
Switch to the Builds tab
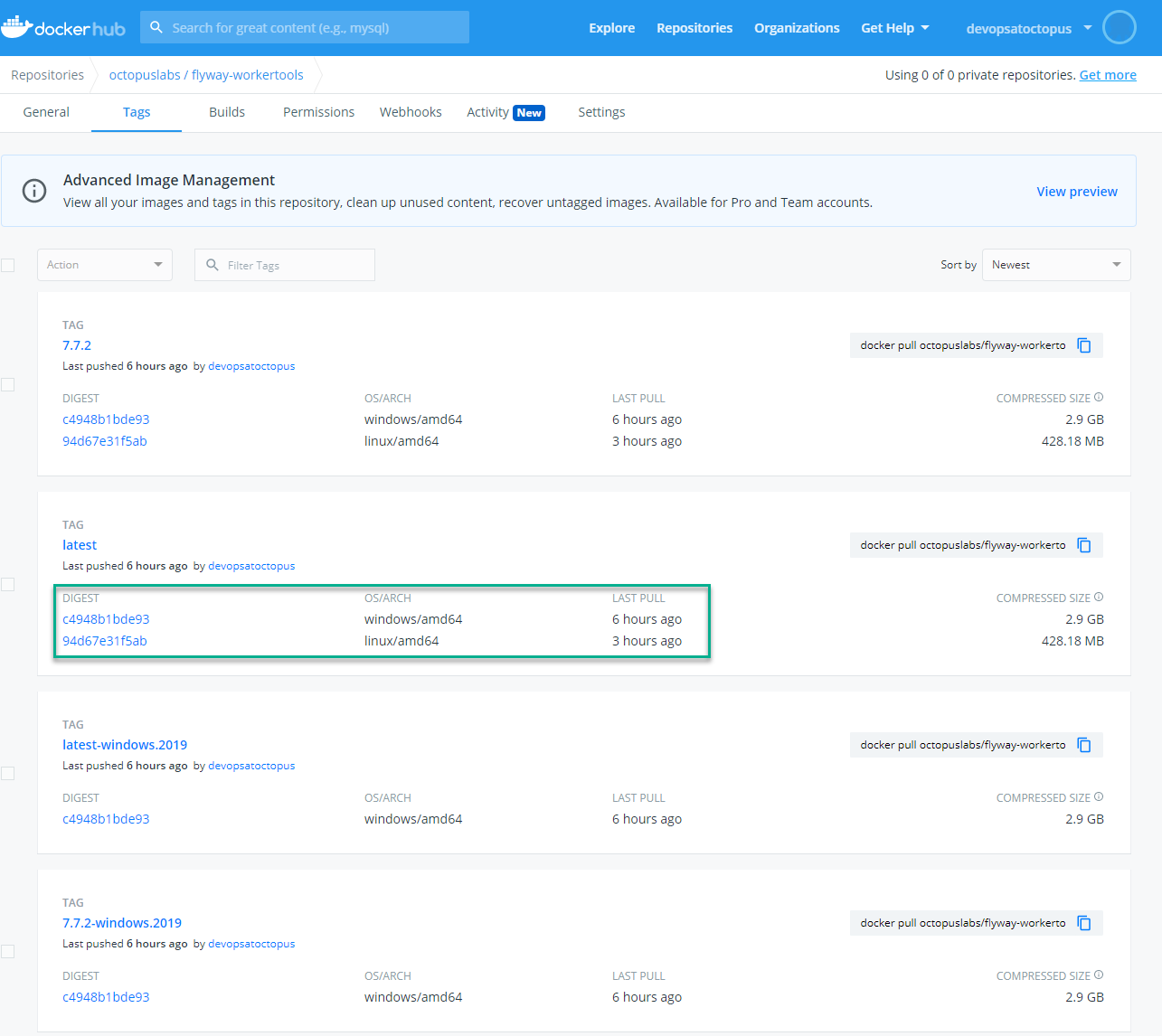[x=226, y=111]
